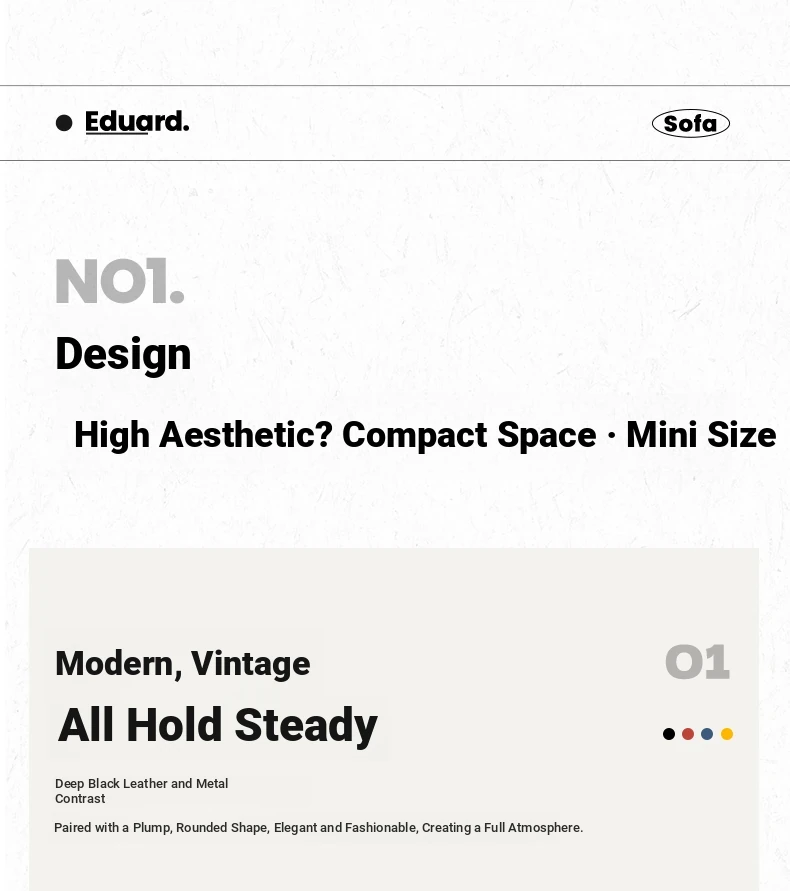Open the Eduard. brand link
Screen dimensions: 790x891
(x=137, y=122)
